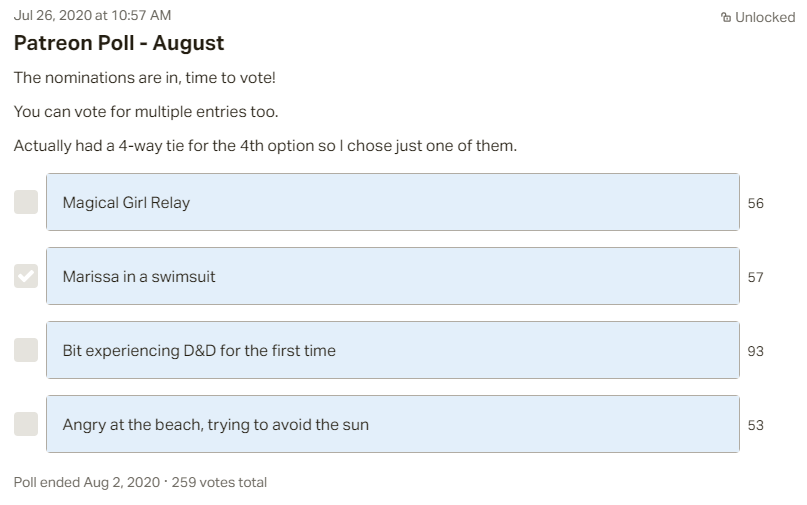Click the 53 vote count beside Angry option

click(756, 425)
